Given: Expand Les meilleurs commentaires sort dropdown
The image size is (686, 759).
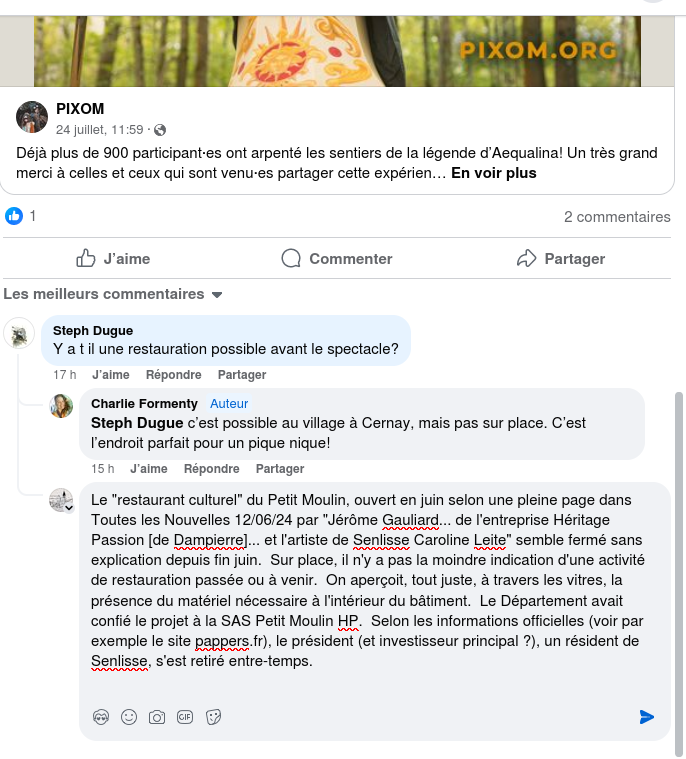Looking at the screenshot, I should tap(113, 294).
